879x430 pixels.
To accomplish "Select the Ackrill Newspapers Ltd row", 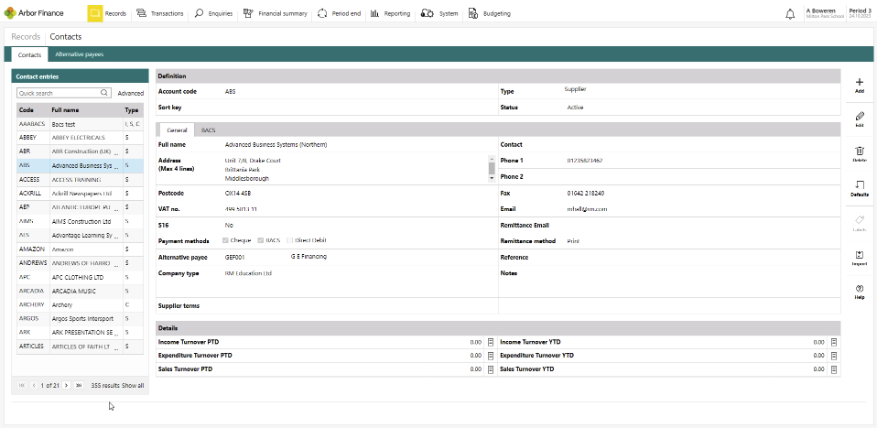I will click(x=80, y=193).
